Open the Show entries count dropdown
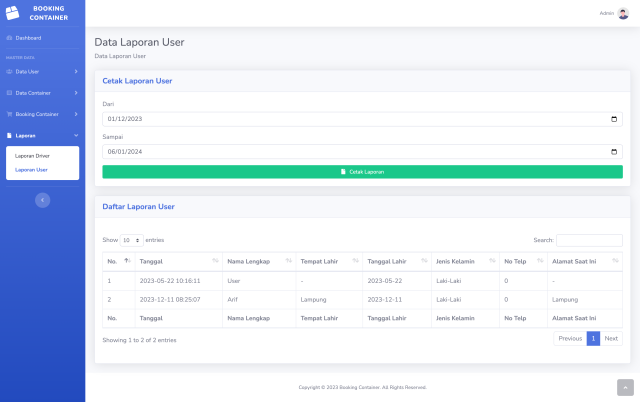 point(131,240)
